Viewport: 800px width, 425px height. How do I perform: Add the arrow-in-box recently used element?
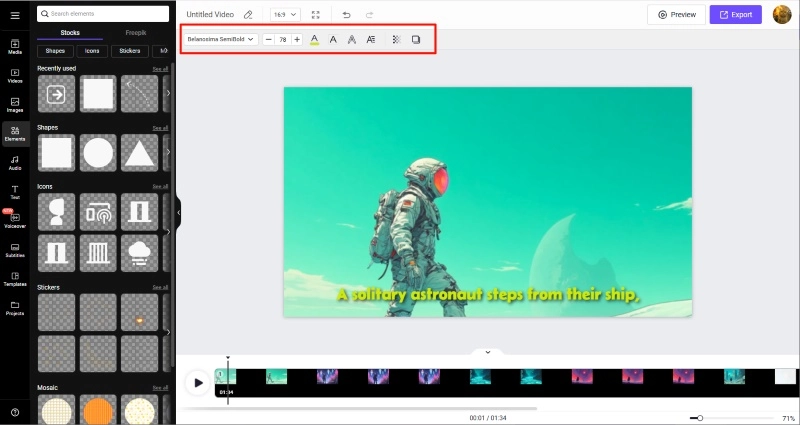click(56, 94)
